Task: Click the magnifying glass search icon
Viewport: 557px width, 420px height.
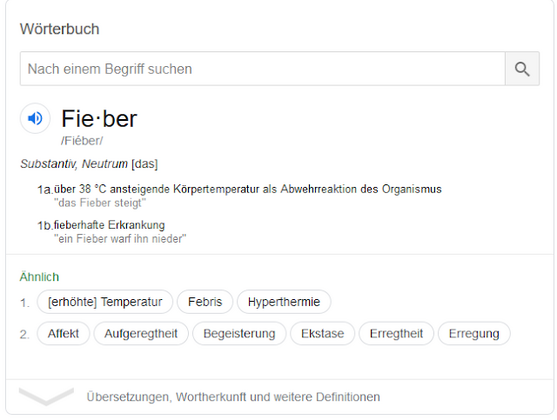Action: point(522,69)
